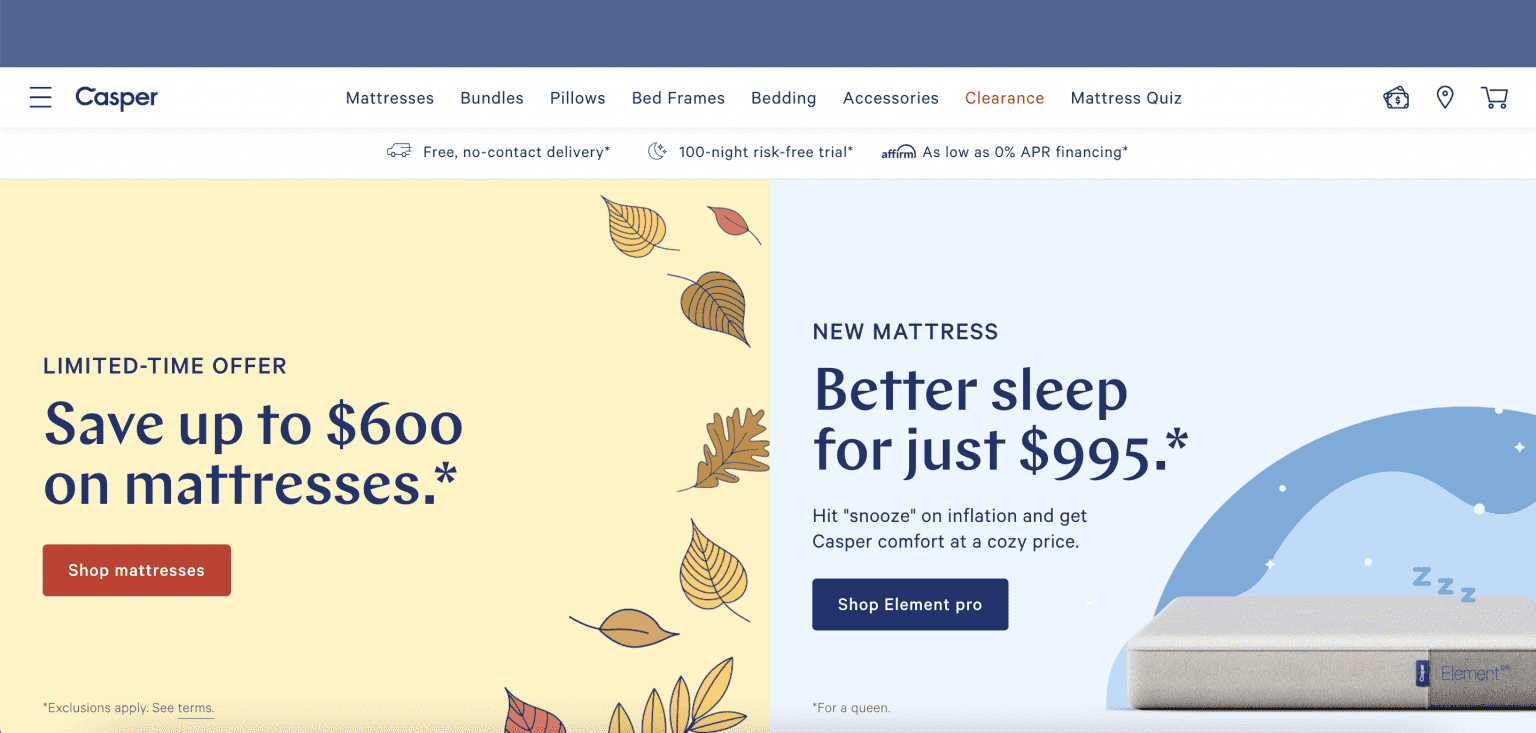The image size is (1536, 733).
Task: Select the Clearance section
Action: coord(1004,97)
